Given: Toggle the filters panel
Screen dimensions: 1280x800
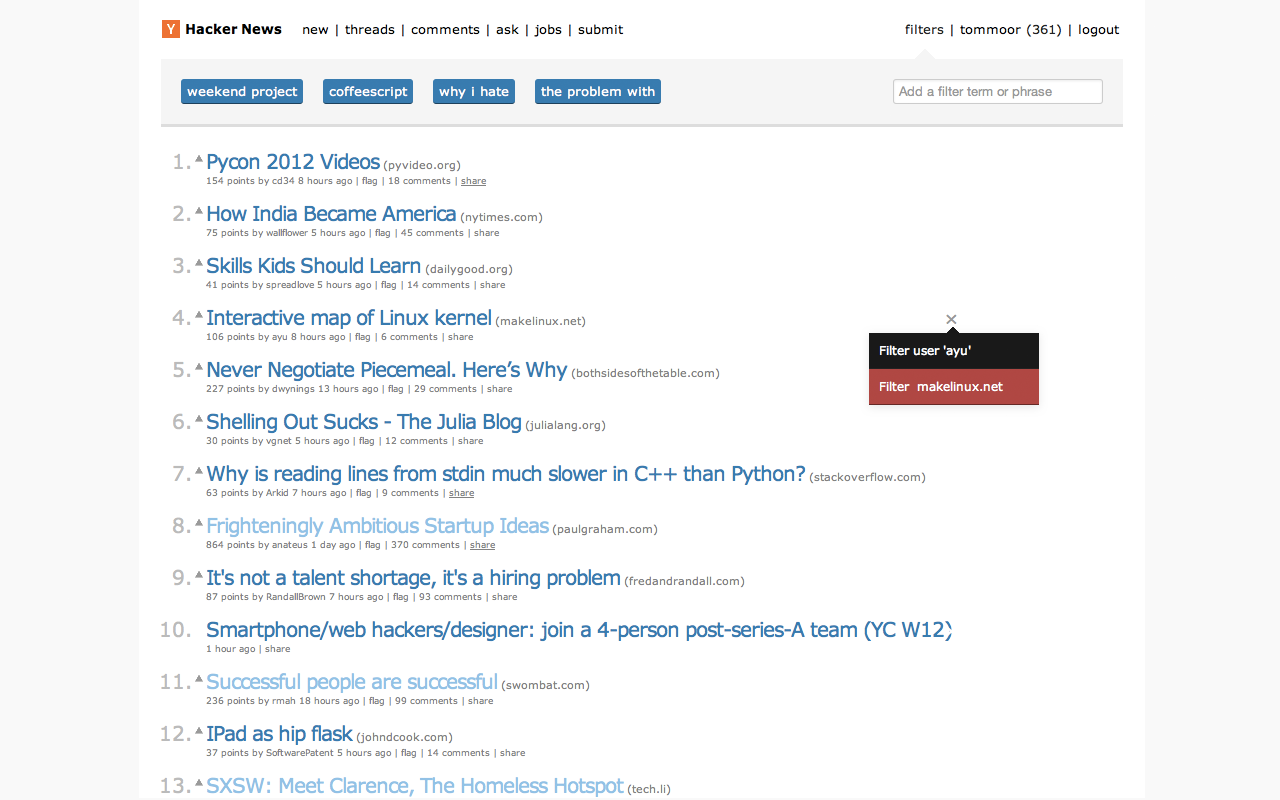Looking at the screenshot, I should click(924, 30).
